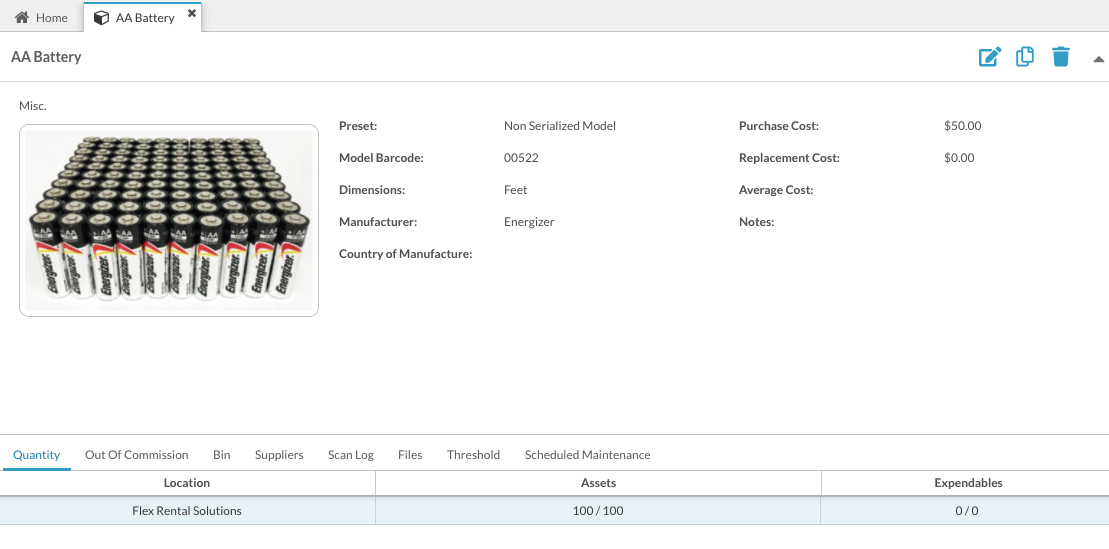Click the Notes label
Image resolution: width=1109 pixels, height=549 pixels.
tap(757, 222)
